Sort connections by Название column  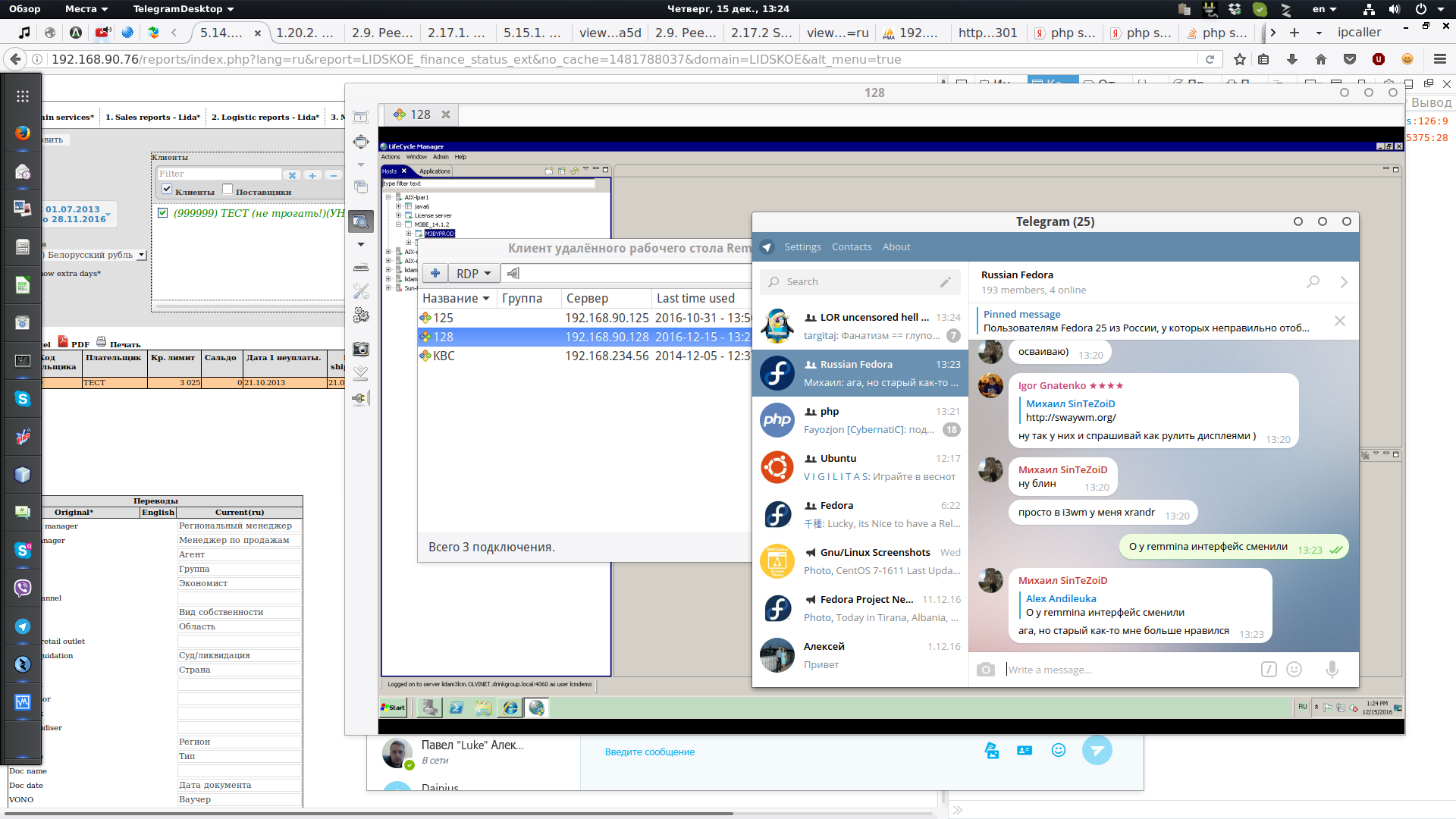pyautogui.click(x=457, y=299)
